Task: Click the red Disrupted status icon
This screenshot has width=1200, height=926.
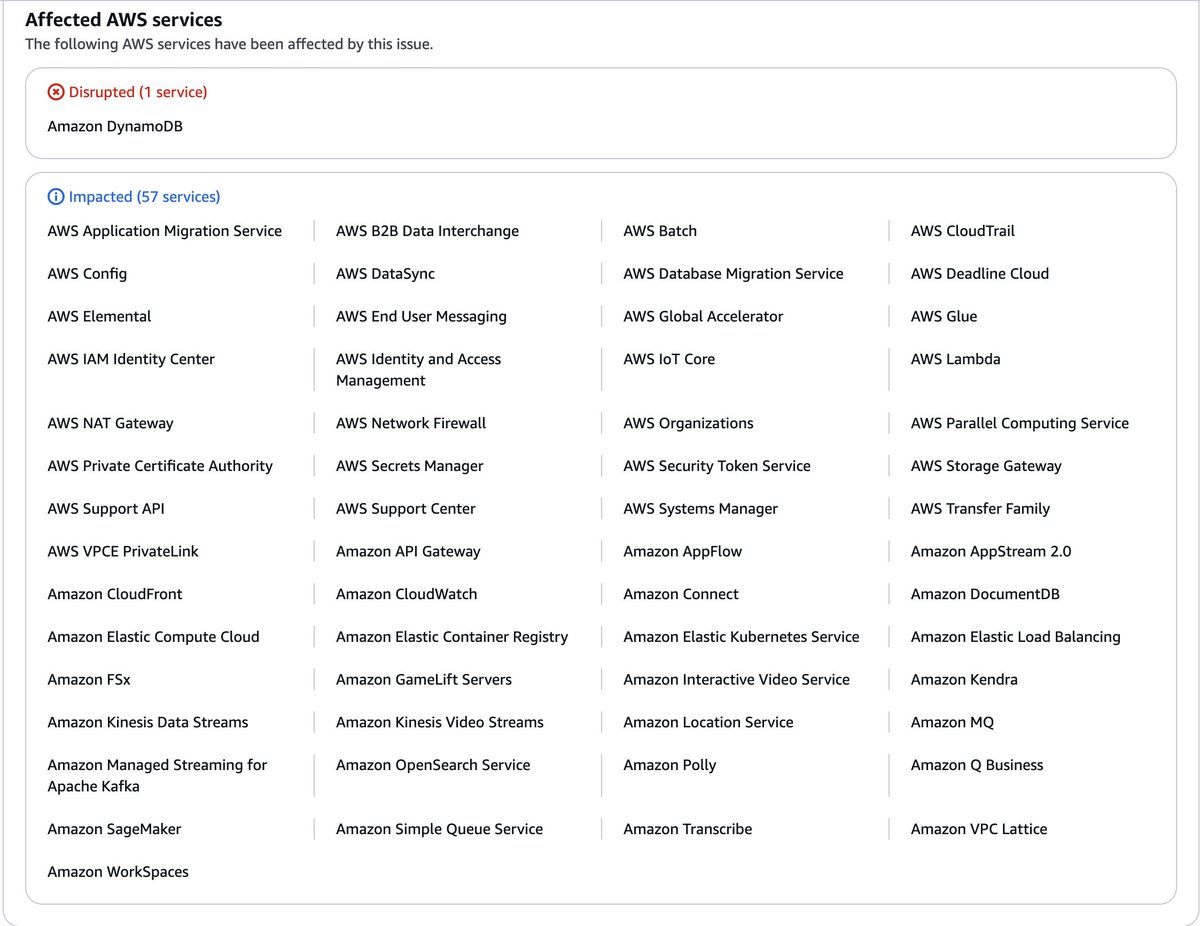Action: [x=56, y=91]
